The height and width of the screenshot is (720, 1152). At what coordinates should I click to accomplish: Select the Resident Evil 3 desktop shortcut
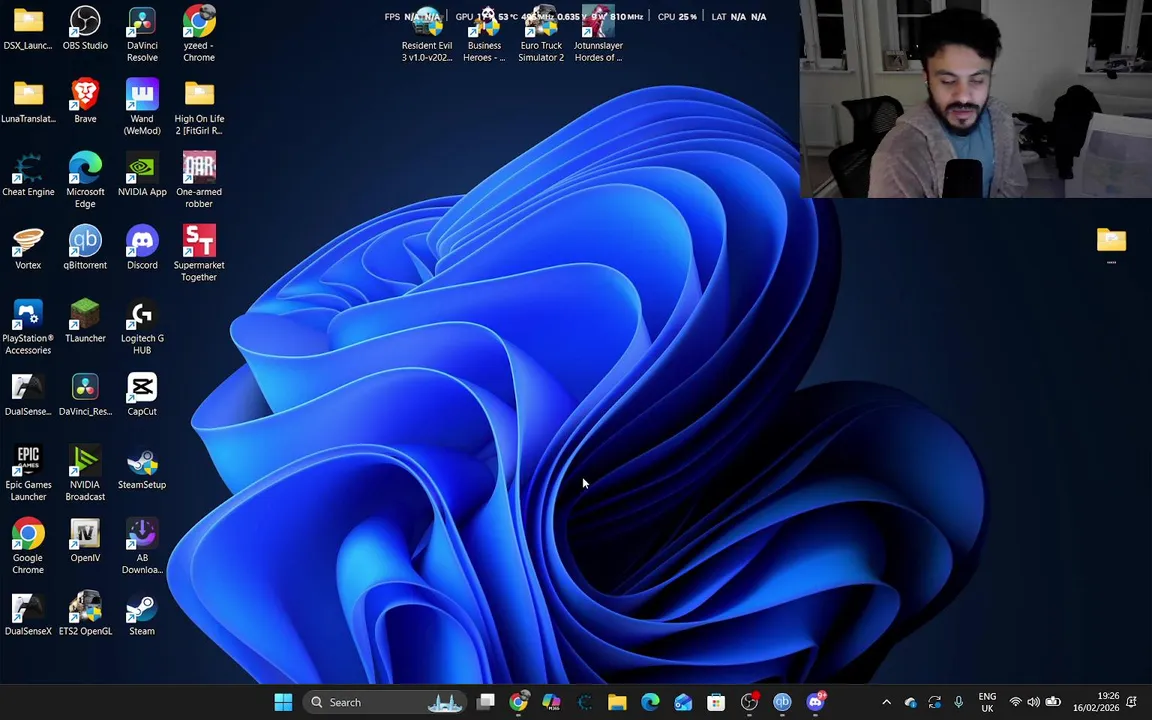pyautogui.click(x=427, y=35)
